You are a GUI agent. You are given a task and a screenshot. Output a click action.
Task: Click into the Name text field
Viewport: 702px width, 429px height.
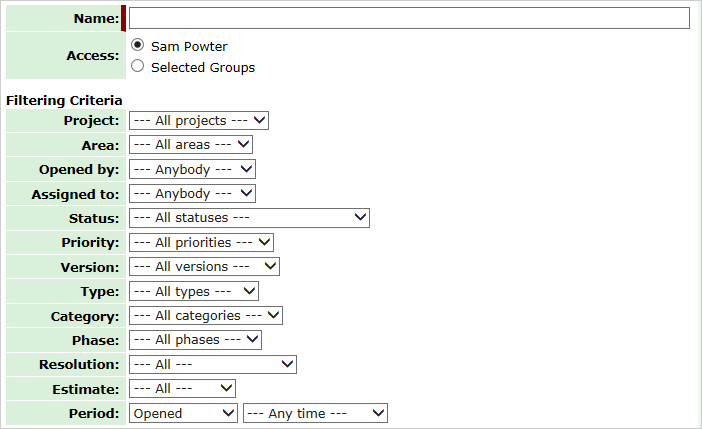coord(409,18)
